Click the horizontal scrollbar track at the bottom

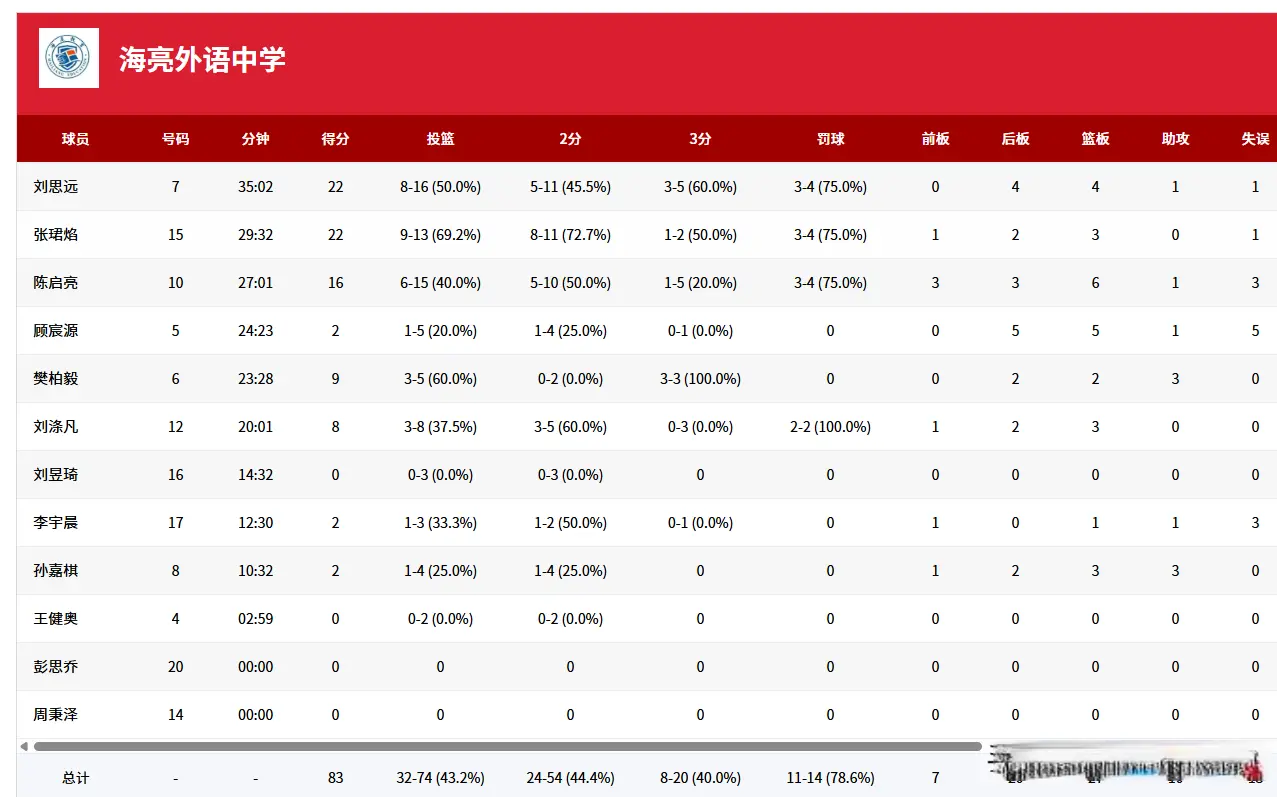500,746
